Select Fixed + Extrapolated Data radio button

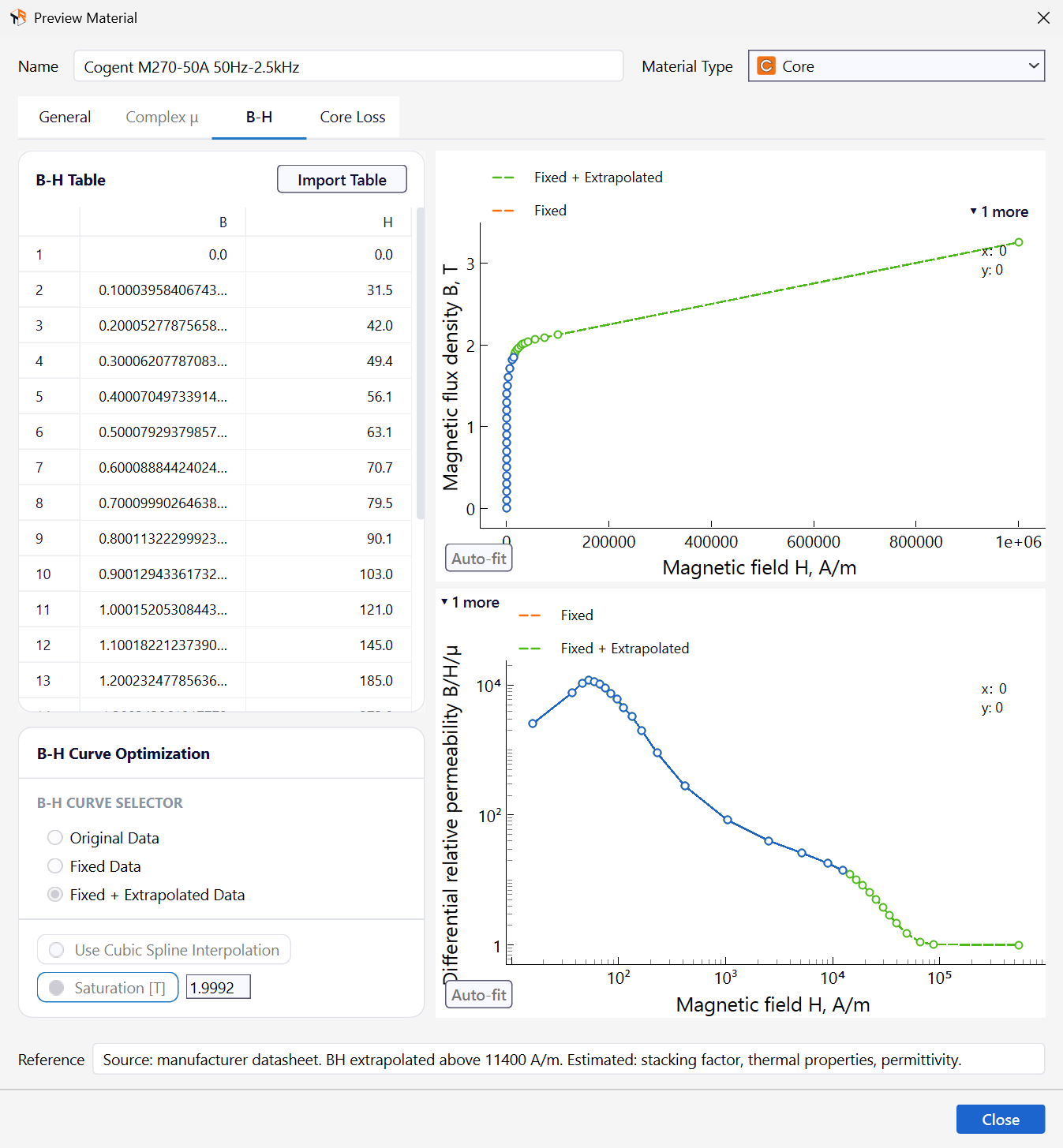[55, 895]
